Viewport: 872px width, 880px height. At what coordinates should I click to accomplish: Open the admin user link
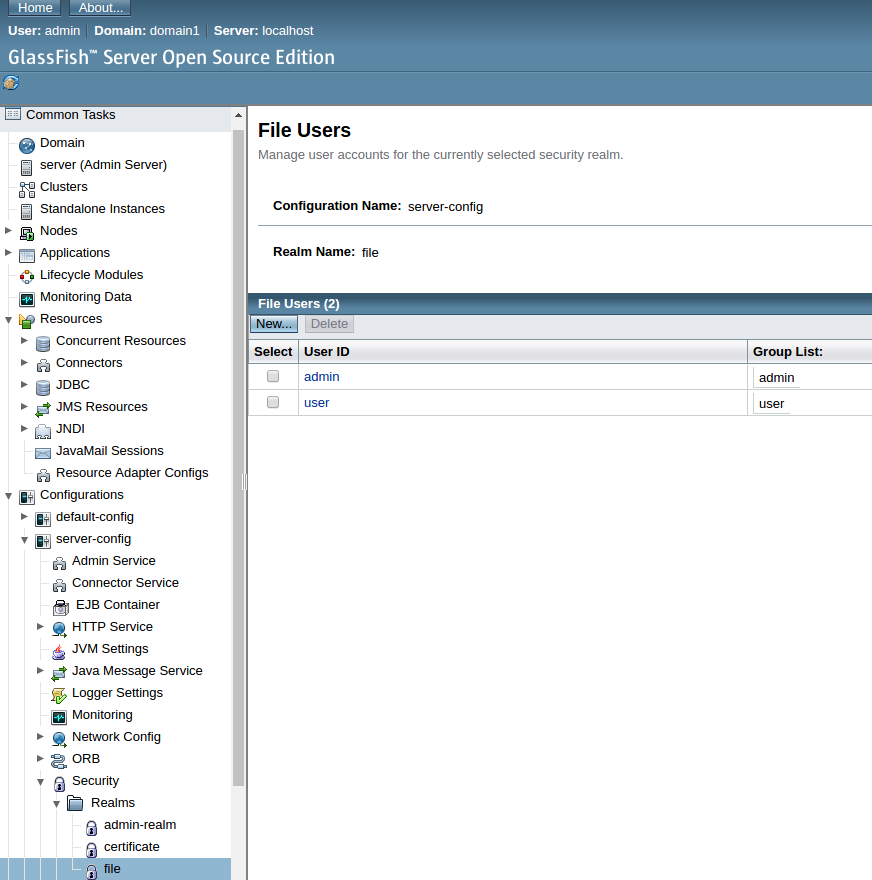click(x=322, y=377)
